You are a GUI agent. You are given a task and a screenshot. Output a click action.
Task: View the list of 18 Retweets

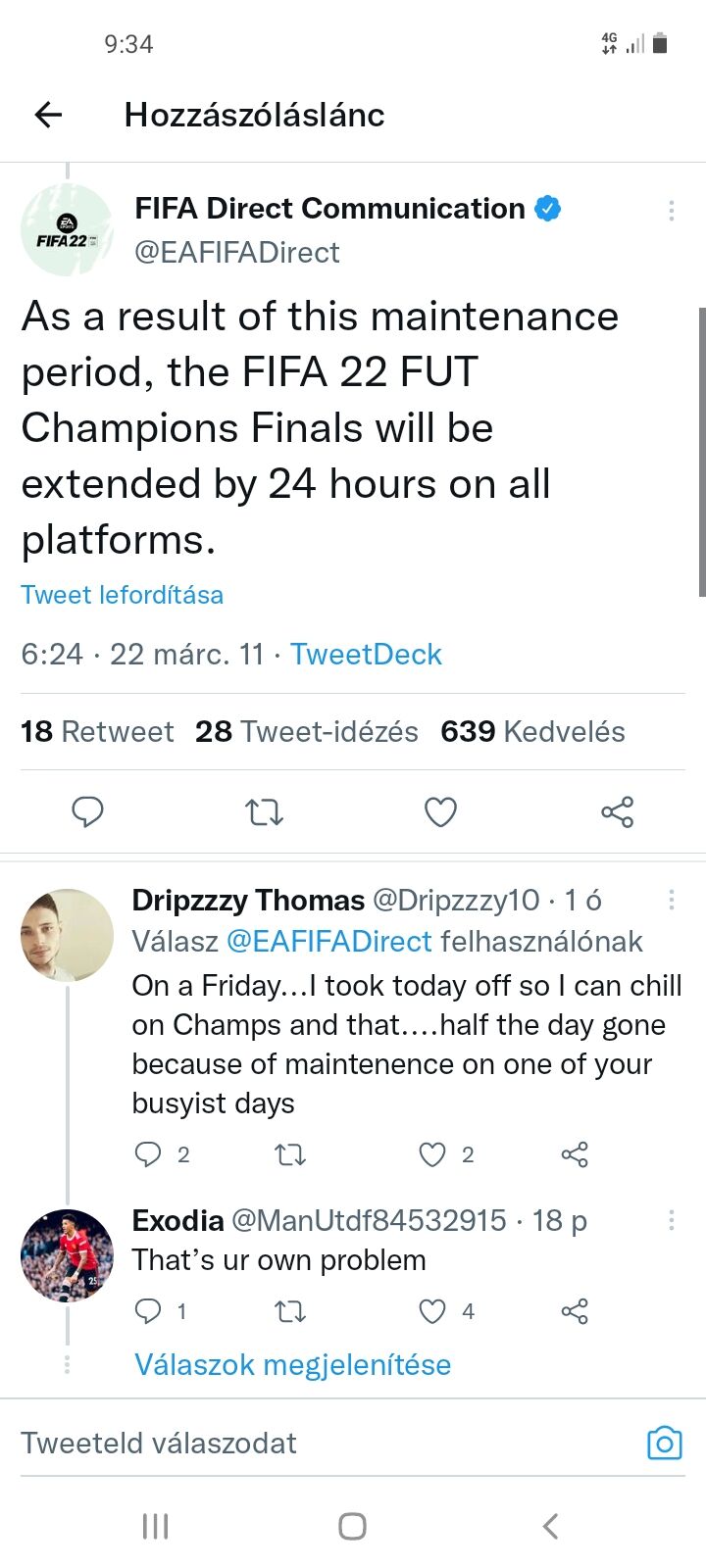(97, 731)
